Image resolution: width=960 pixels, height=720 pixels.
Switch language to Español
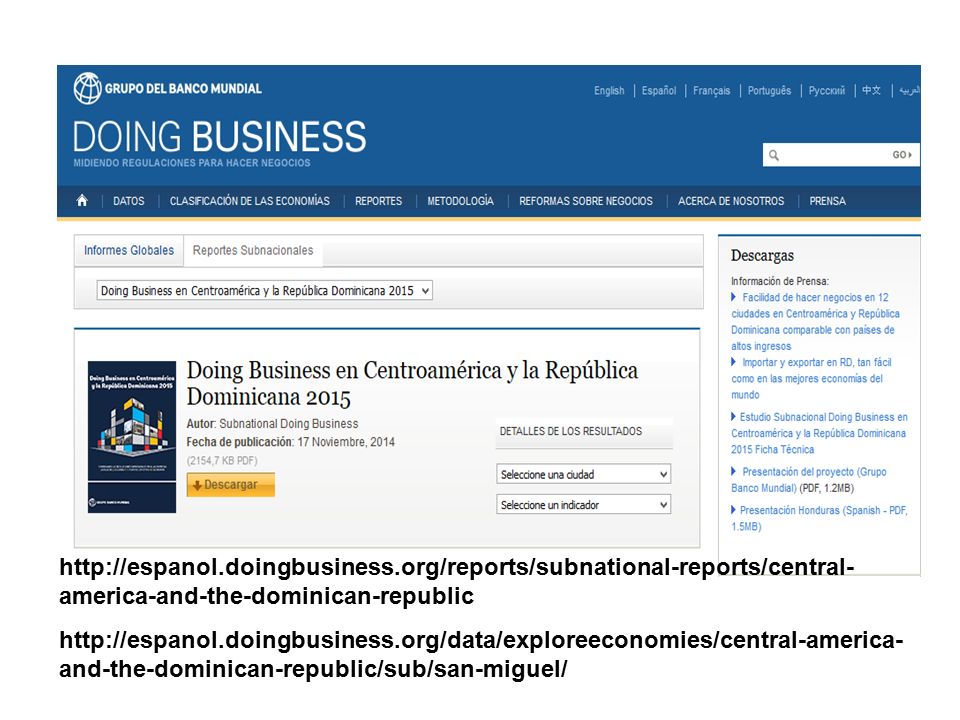[659, 91]
